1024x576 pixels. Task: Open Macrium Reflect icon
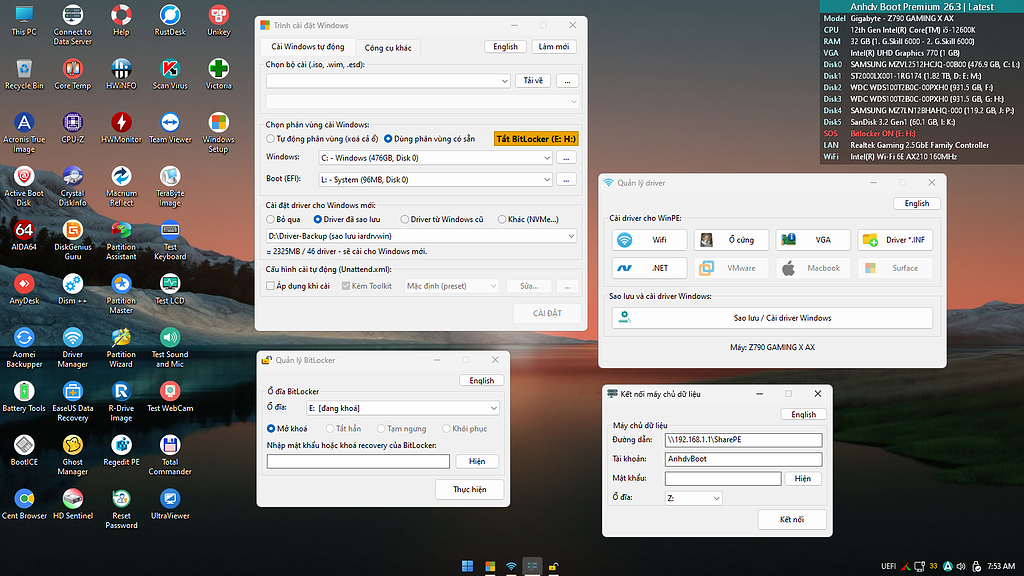[121, 186]
